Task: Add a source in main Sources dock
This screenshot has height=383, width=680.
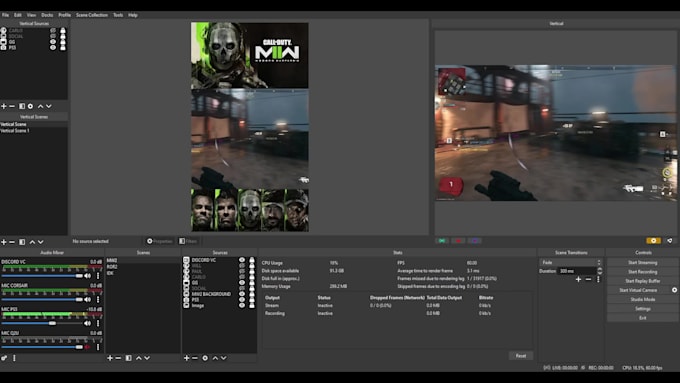Action: 186,358
